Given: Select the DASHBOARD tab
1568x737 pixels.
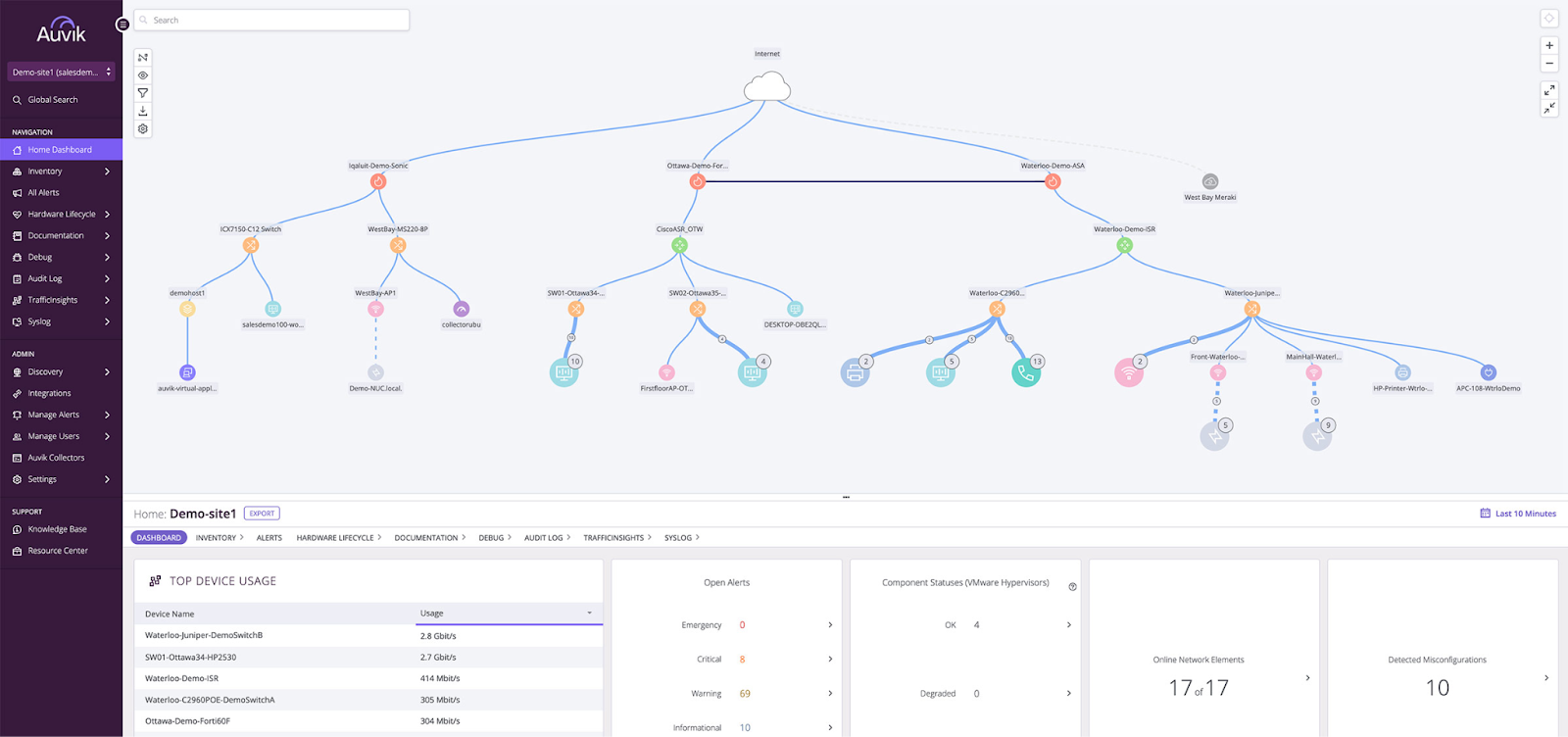Looking at the screenshot, I should (159, 538).
